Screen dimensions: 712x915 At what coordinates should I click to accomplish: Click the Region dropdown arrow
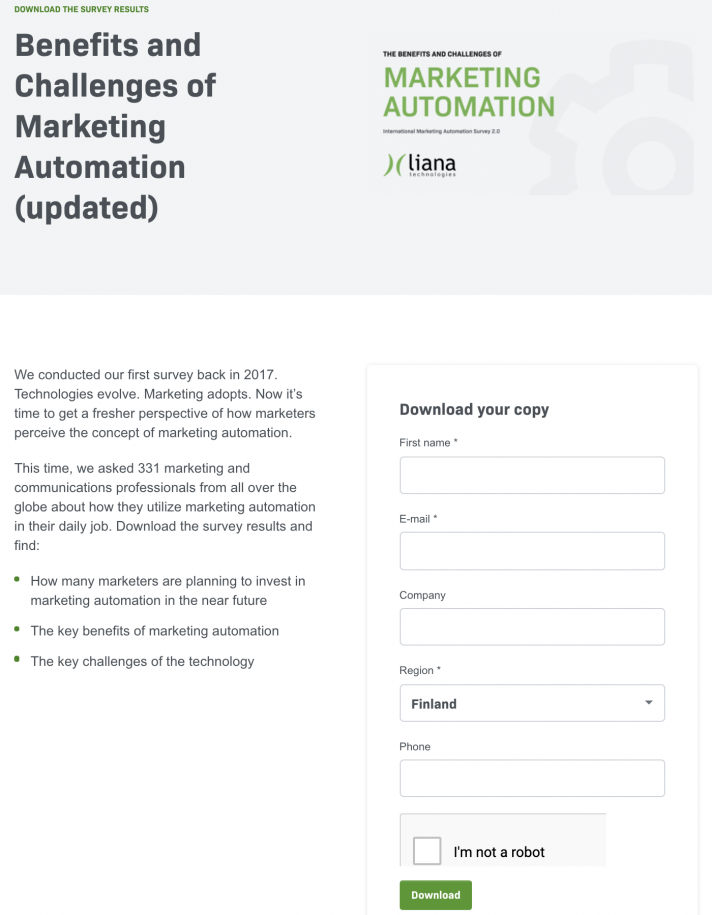point(648,703)
